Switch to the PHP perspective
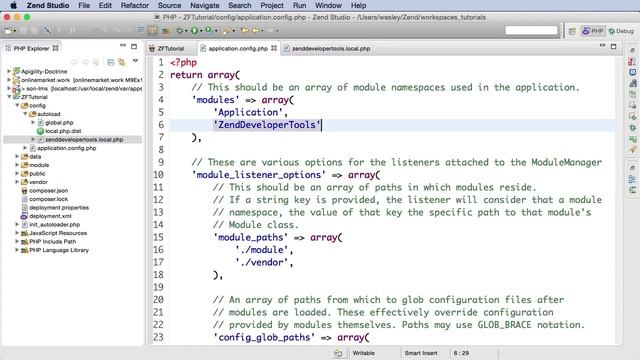The width and height of the screenshot is (640, 360). (x=593, y=31)
